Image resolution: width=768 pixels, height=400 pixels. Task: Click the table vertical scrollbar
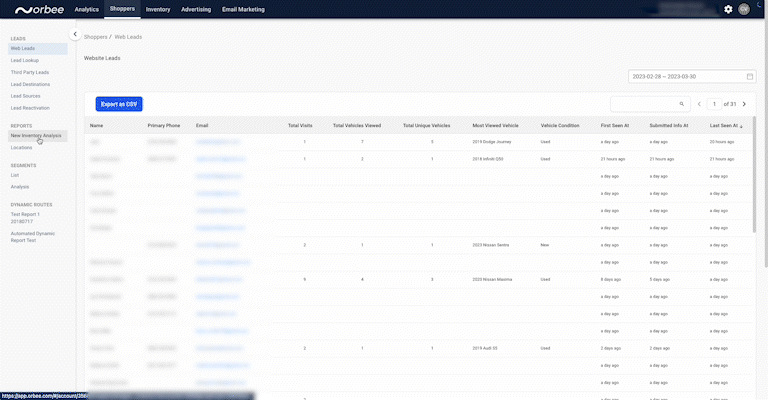click(754, 174)
